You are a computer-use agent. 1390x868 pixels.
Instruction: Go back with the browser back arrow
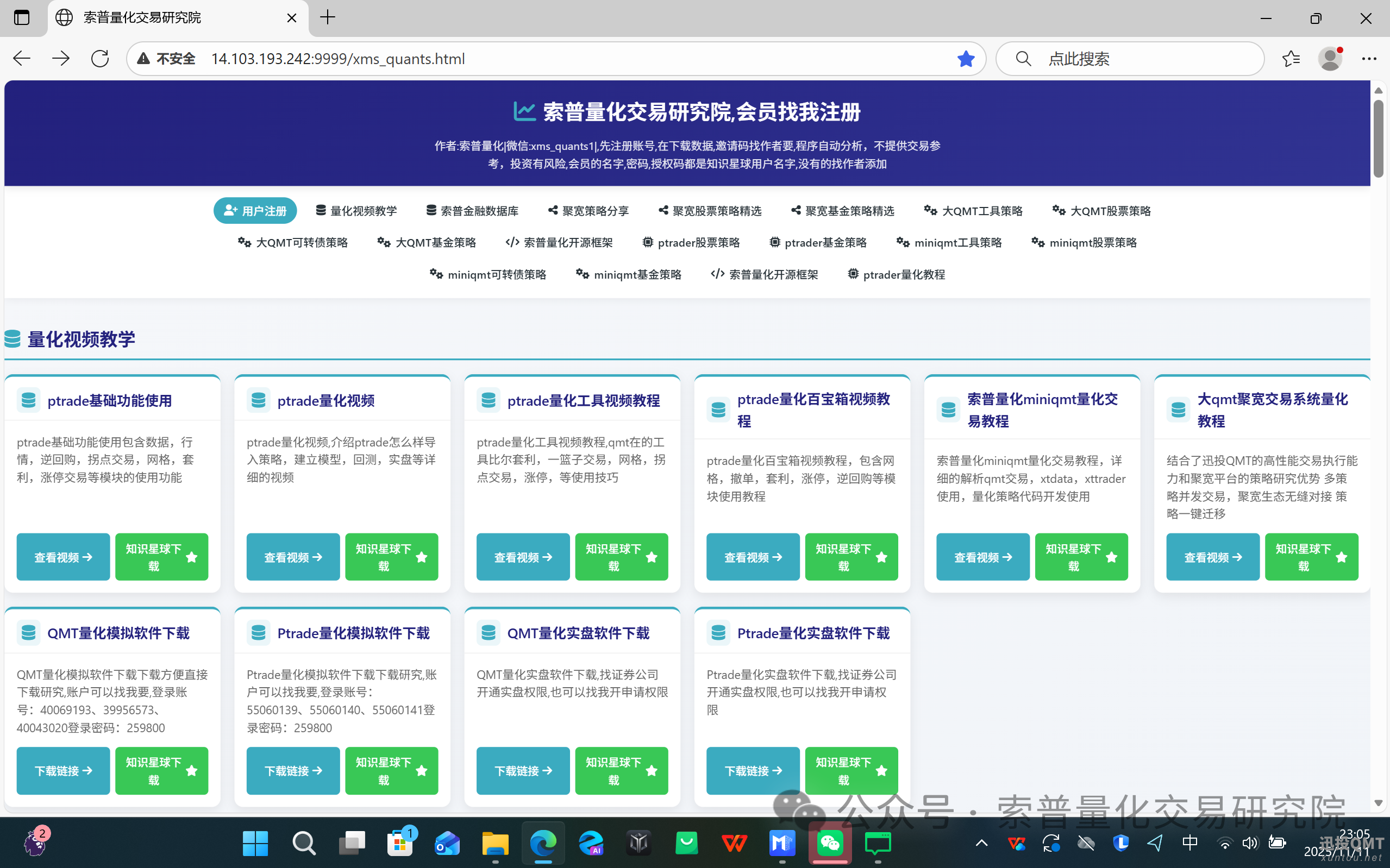(22, 59)
